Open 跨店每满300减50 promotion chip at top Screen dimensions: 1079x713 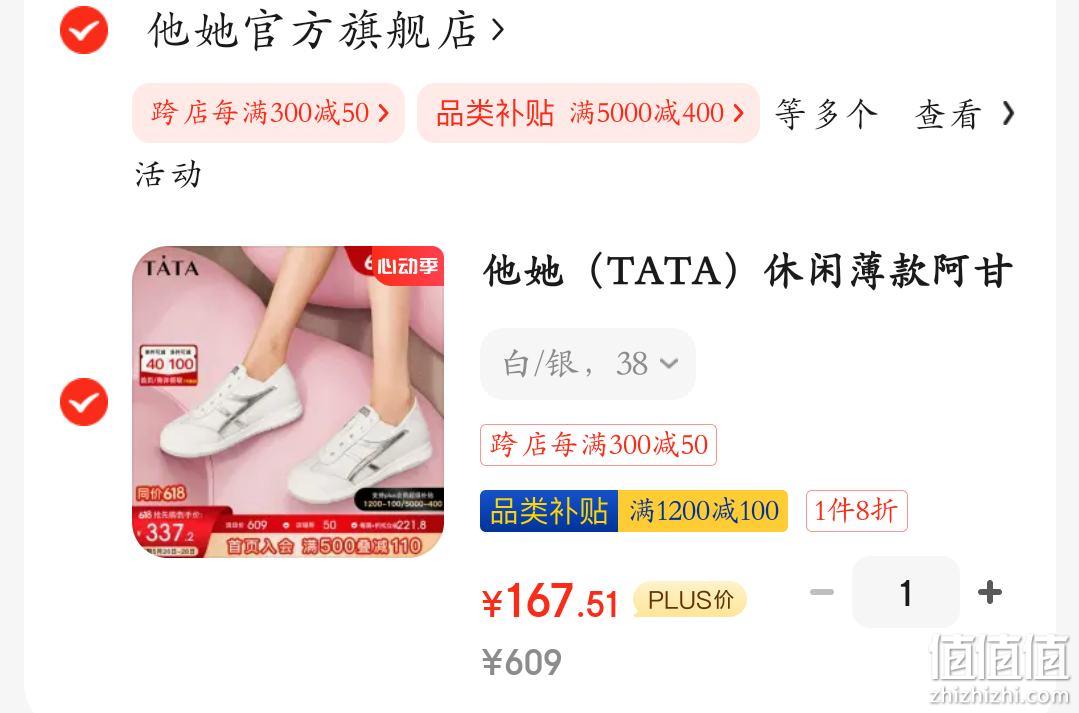pyautogui.click(x=268, y=113)
